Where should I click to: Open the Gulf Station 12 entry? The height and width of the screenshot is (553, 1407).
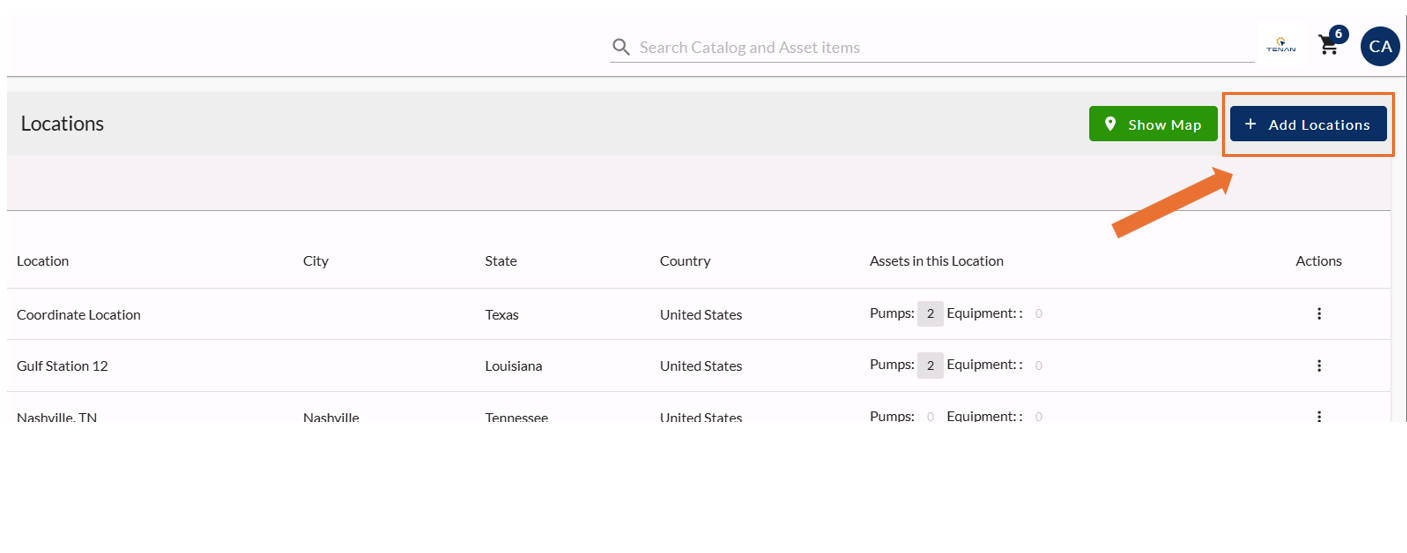click(62, 366)
